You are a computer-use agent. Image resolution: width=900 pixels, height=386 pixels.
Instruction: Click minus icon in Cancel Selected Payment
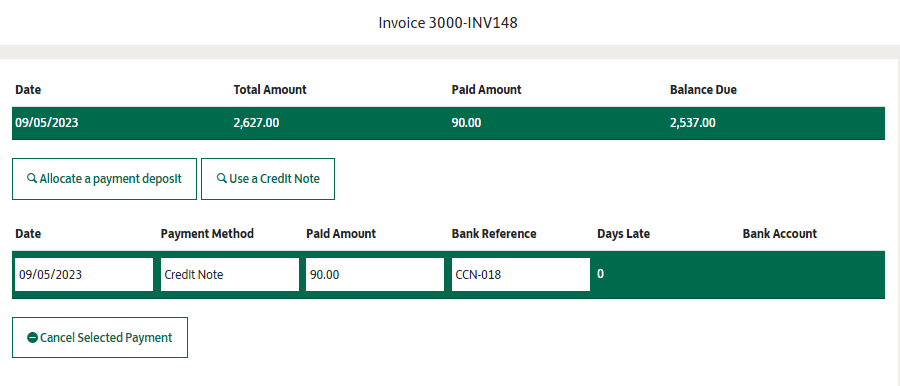pos(33,338)
